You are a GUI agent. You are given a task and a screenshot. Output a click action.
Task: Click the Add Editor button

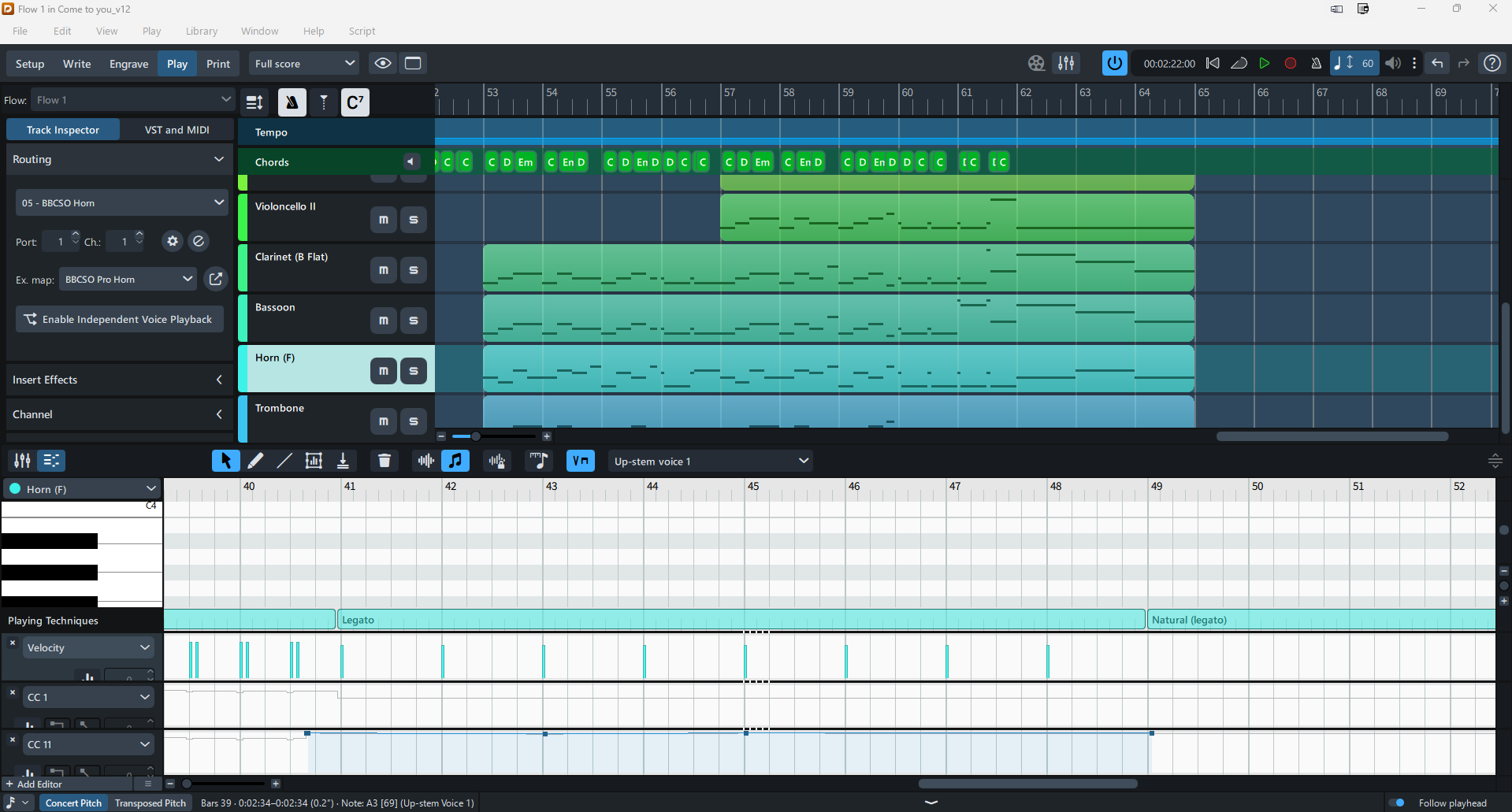[x=34, y=784]
